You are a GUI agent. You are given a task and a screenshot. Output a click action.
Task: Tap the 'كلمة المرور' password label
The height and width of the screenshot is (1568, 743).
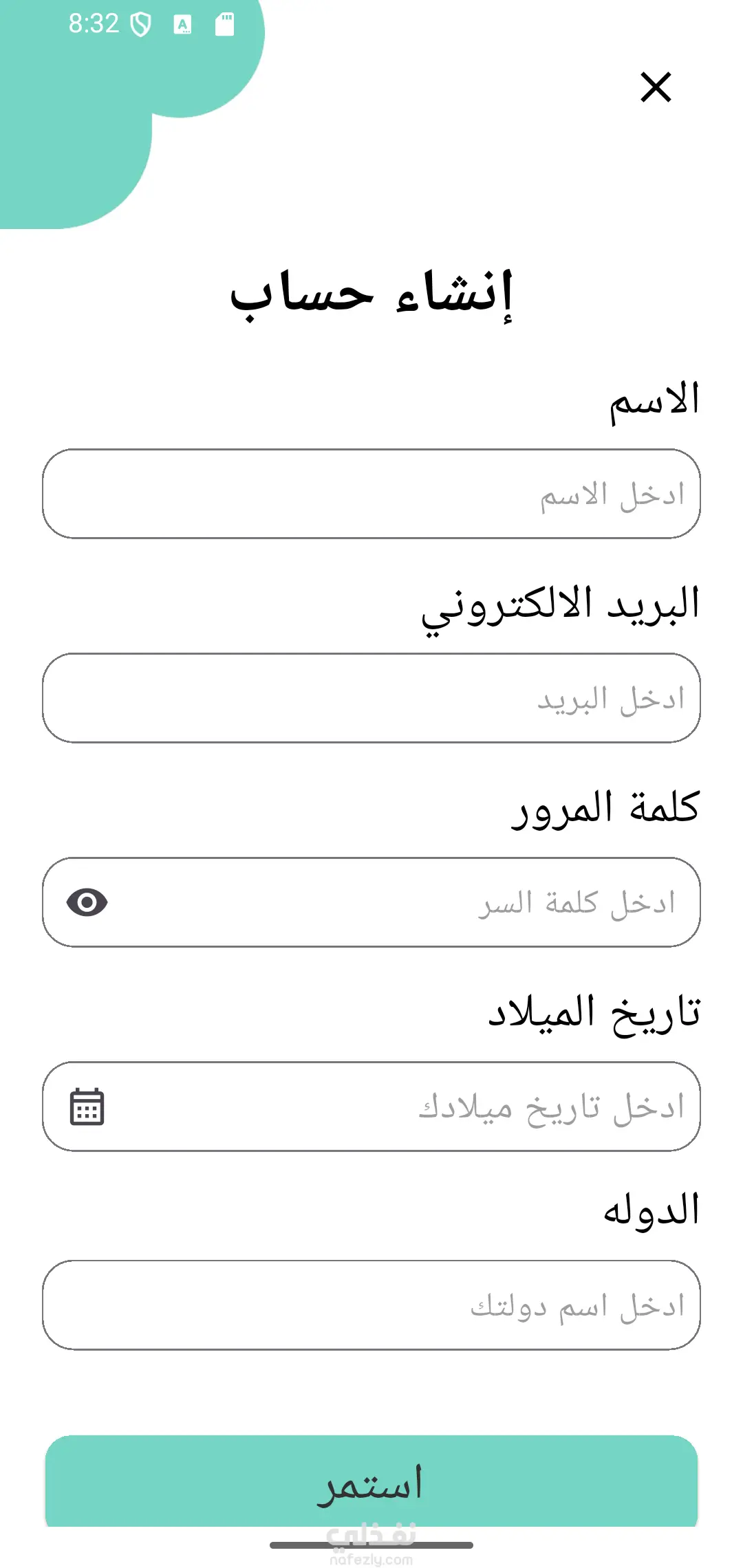click(605, 809)
